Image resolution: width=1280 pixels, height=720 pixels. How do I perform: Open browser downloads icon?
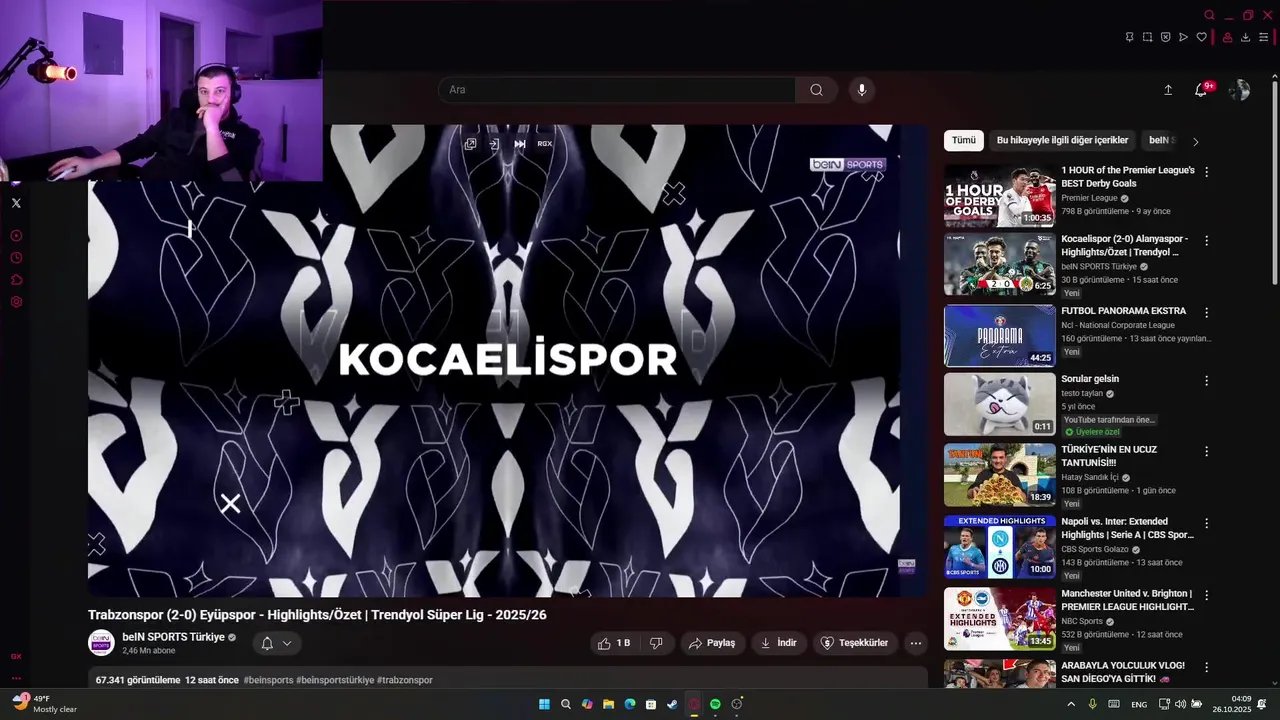tap(1246, 37)
